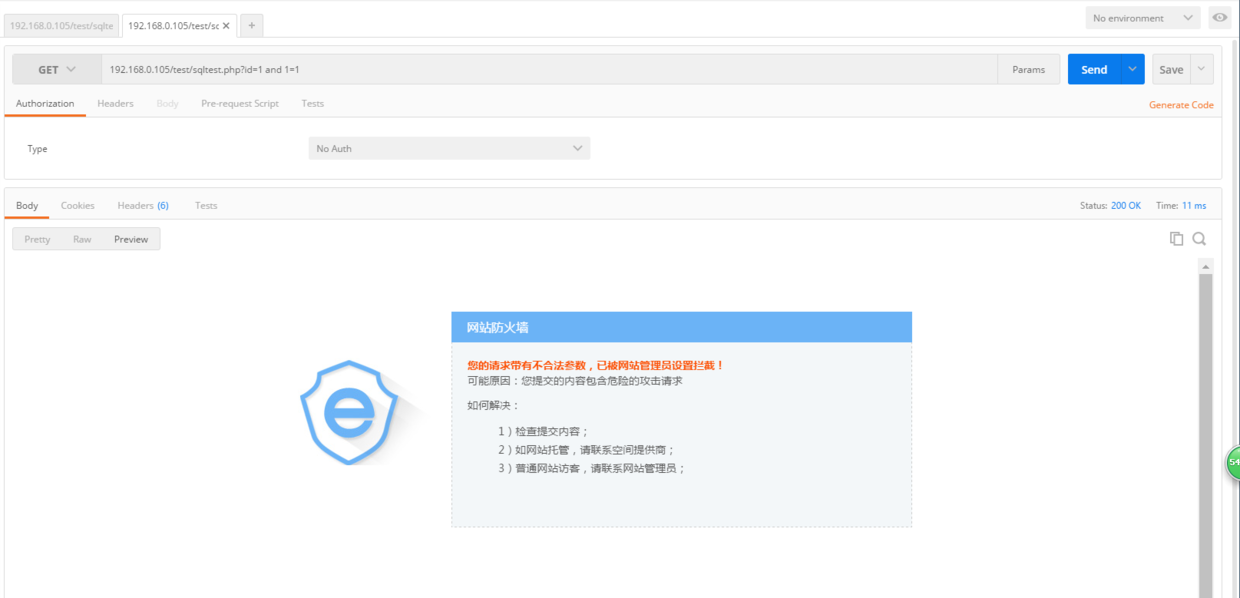Add a new request tab with plus button
Screen dimensions: 1240x598
pos(251,25)
